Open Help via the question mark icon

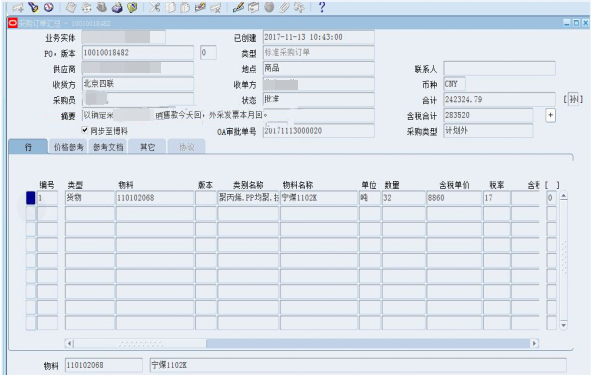pyautogui.click(x=322, y=7)
